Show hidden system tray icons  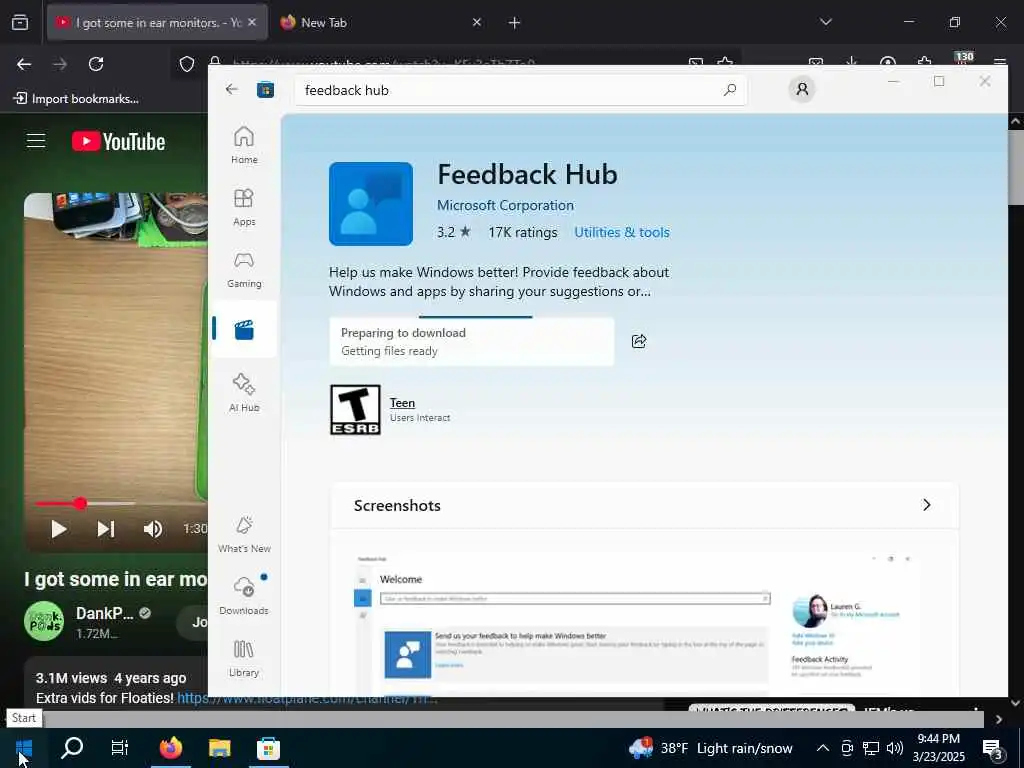click(x=823, y=748)
